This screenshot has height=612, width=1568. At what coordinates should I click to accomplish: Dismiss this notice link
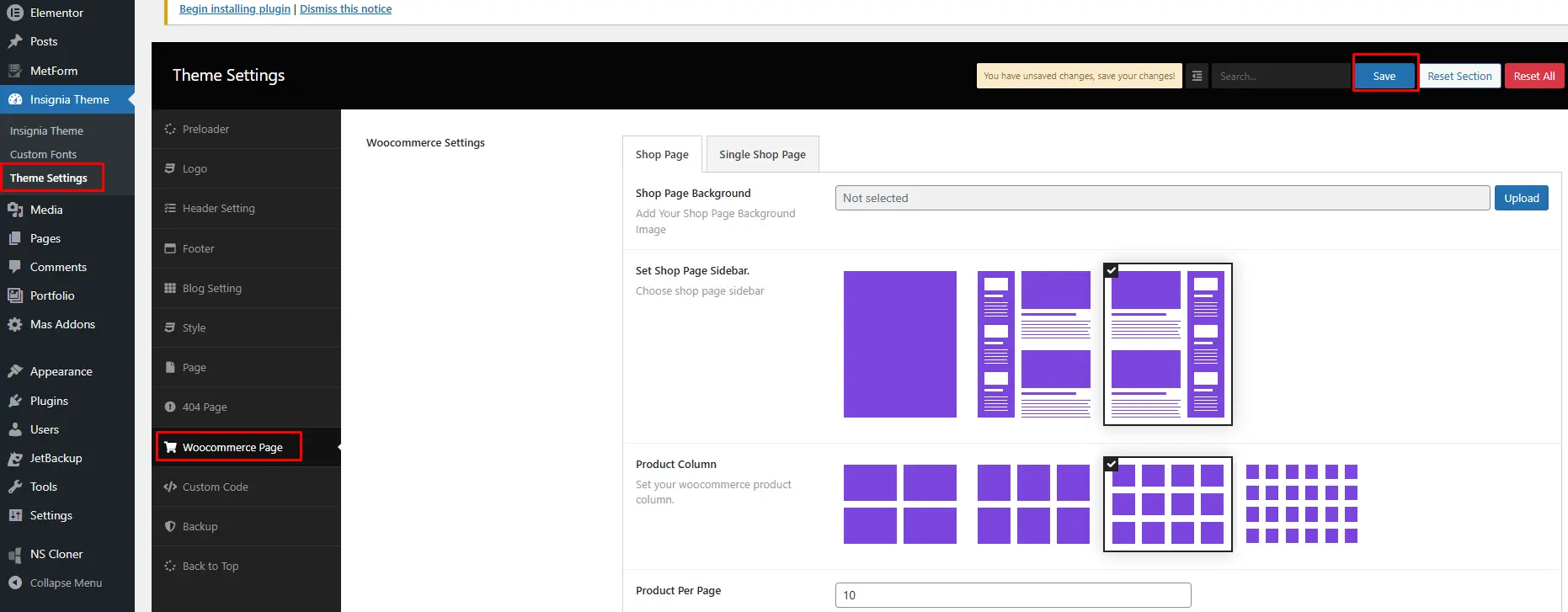(345, 8)
